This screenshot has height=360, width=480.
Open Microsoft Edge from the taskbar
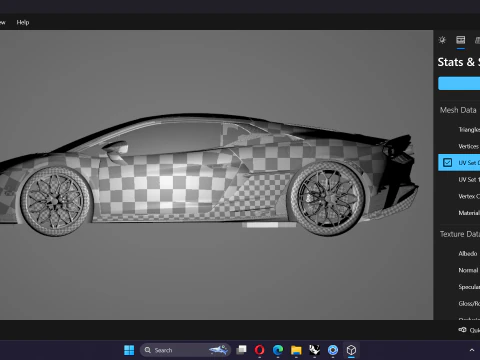tap(278, 350)
